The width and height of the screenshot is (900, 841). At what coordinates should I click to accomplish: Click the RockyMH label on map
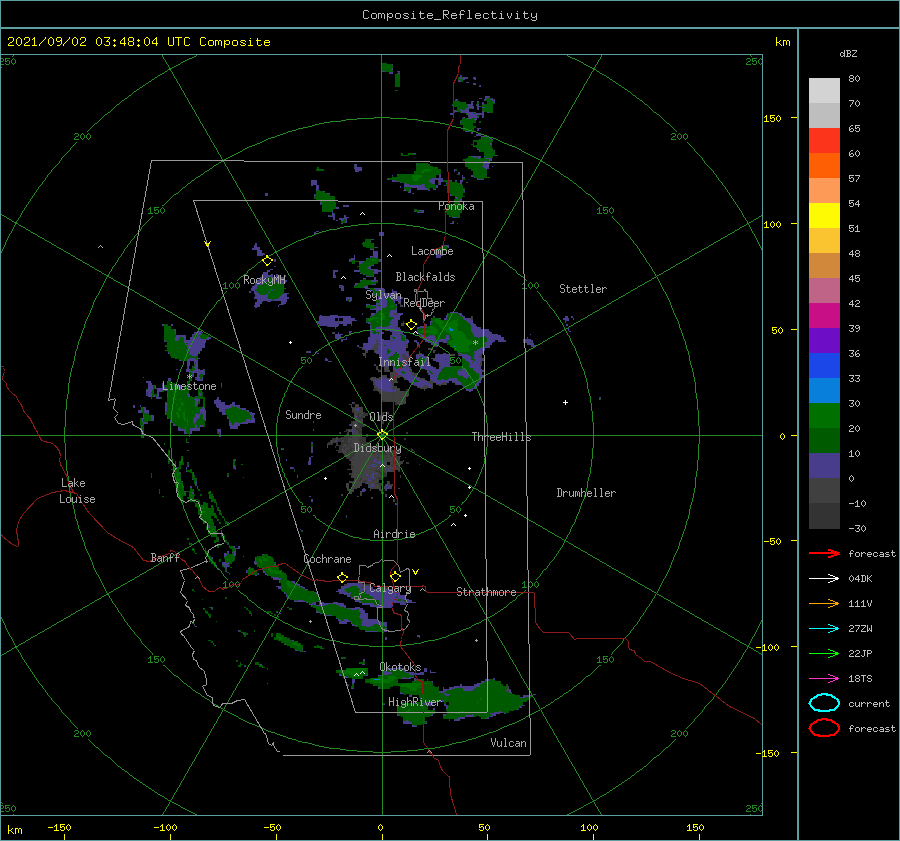[x=264, y=280]
